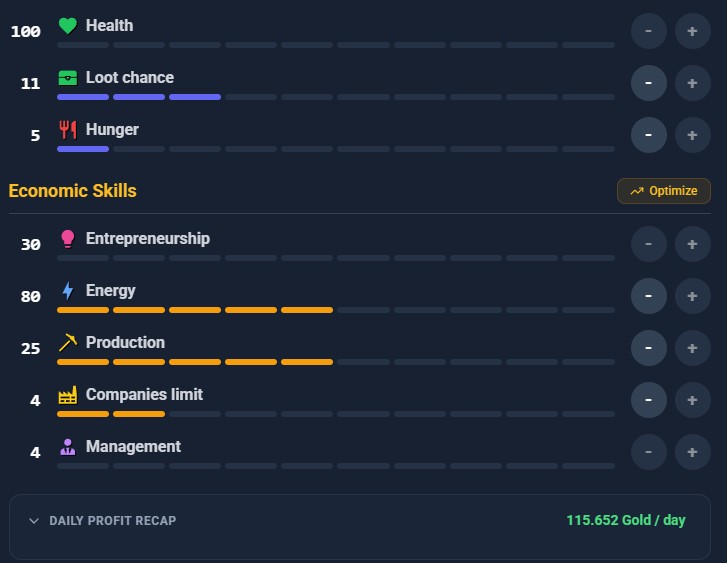Viewport: 727px width, 563px height.
Task: Decrease Energy skill with minus button
Action: coord(649,296)
